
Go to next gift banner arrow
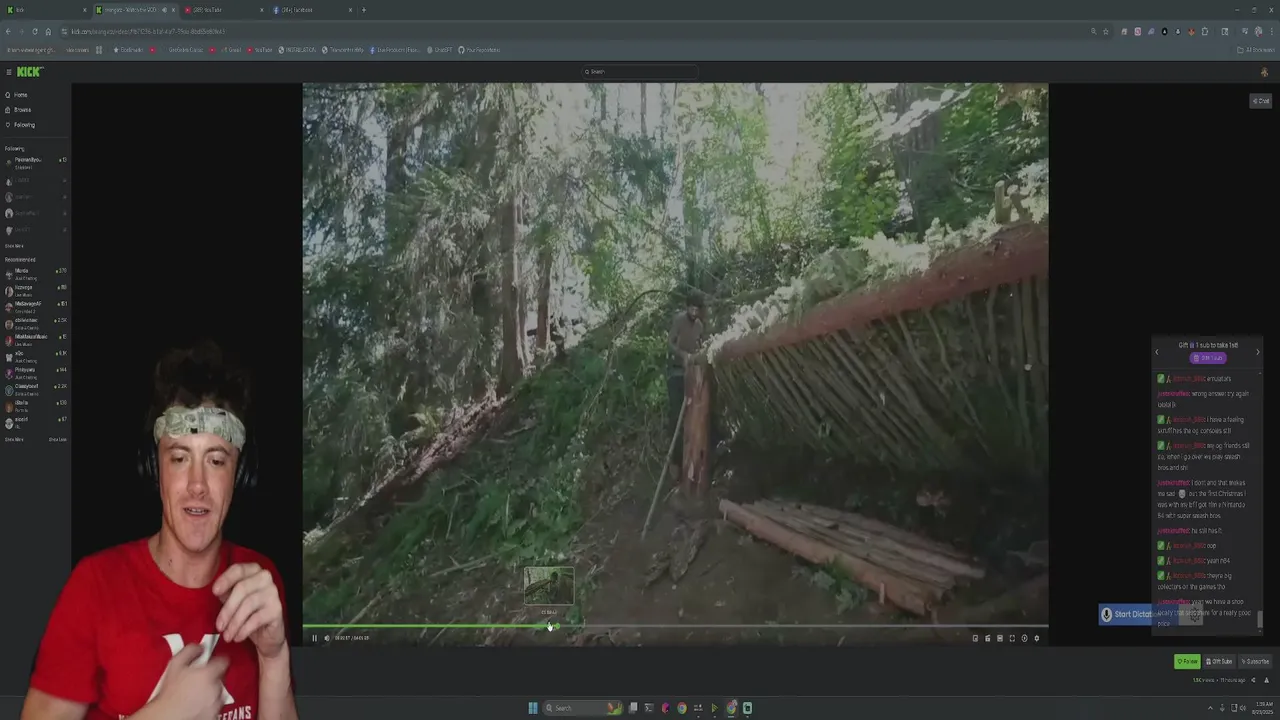point(1258,352)
